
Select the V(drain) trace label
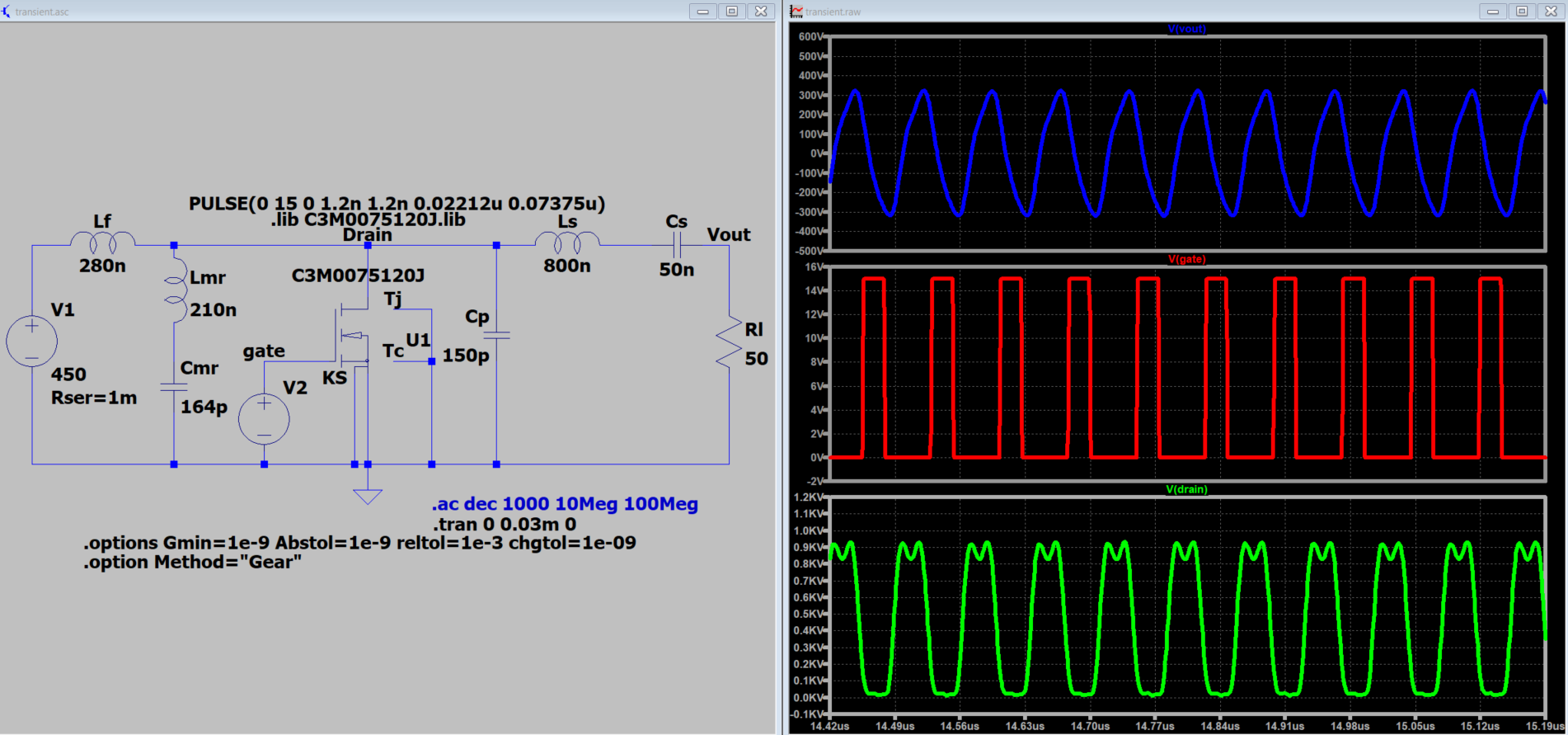tap(1186, 489)
